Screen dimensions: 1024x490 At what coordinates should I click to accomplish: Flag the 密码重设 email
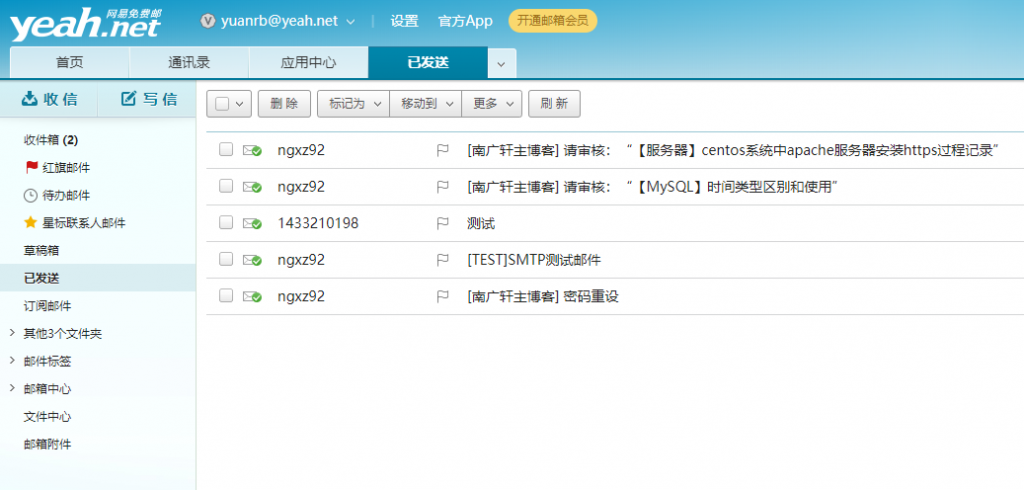443,297
